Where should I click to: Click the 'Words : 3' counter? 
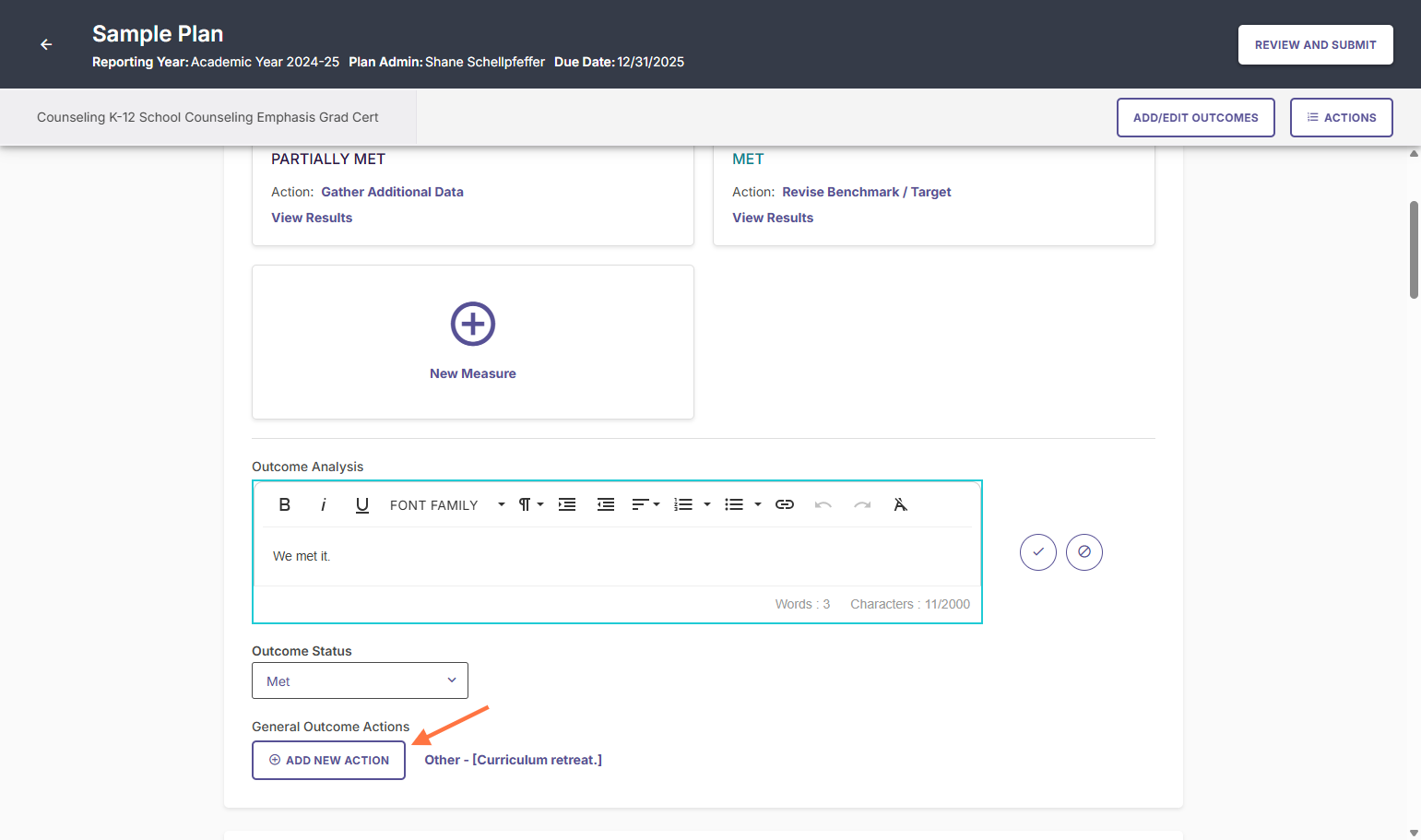[x=802, y=604]
